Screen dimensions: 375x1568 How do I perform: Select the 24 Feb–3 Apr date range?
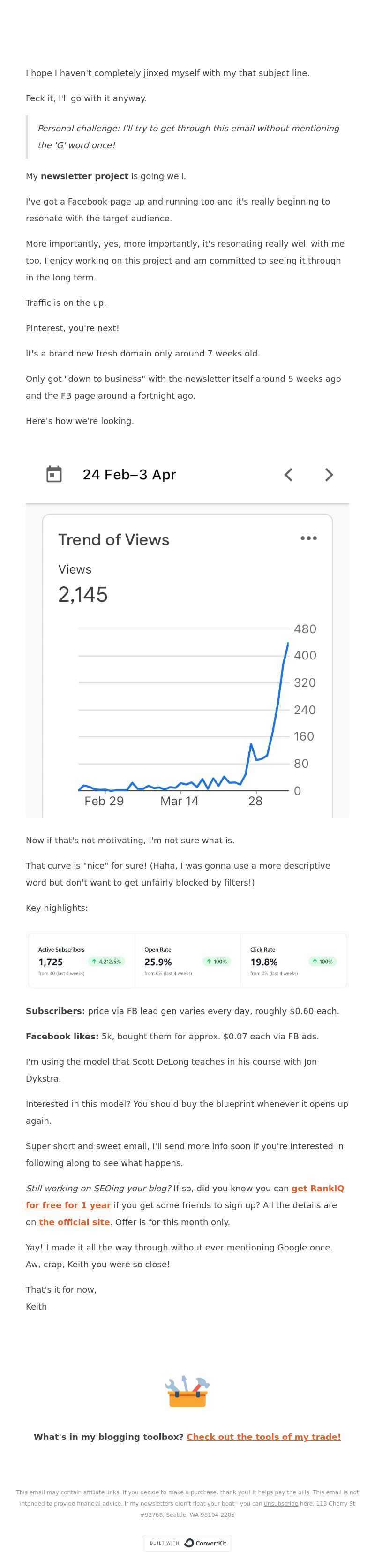[129, 475]
